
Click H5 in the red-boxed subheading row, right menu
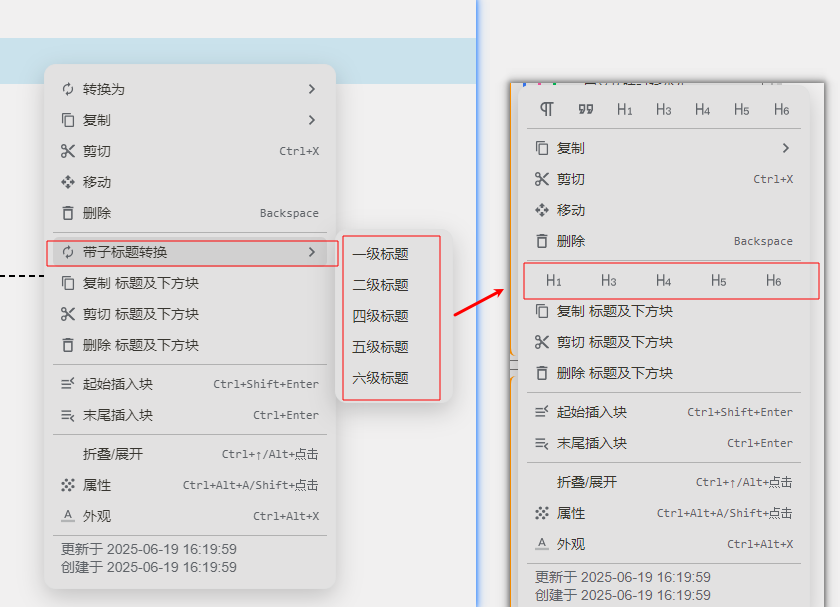718,280
